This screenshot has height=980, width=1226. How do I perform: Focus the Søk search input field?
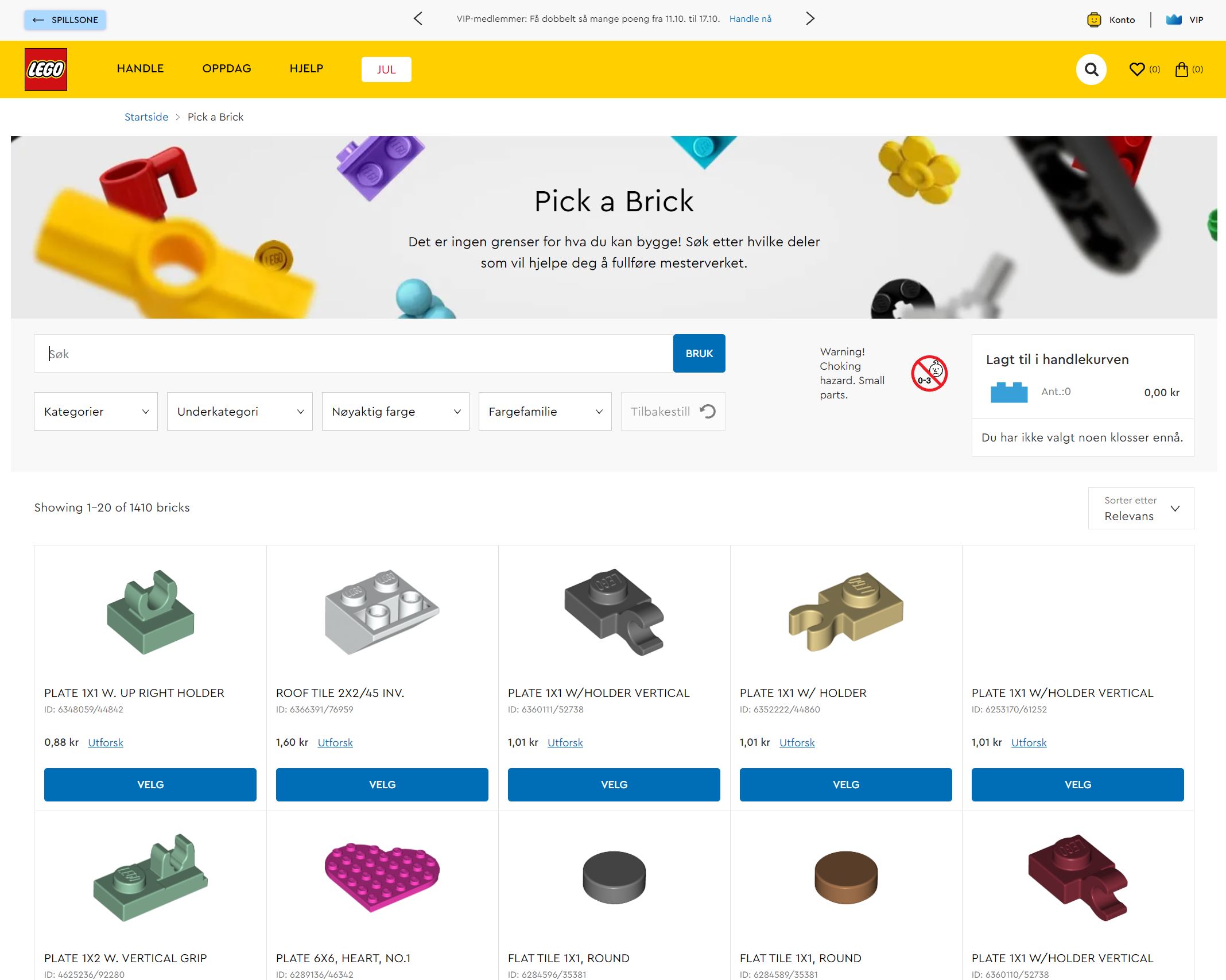point(354,354)
